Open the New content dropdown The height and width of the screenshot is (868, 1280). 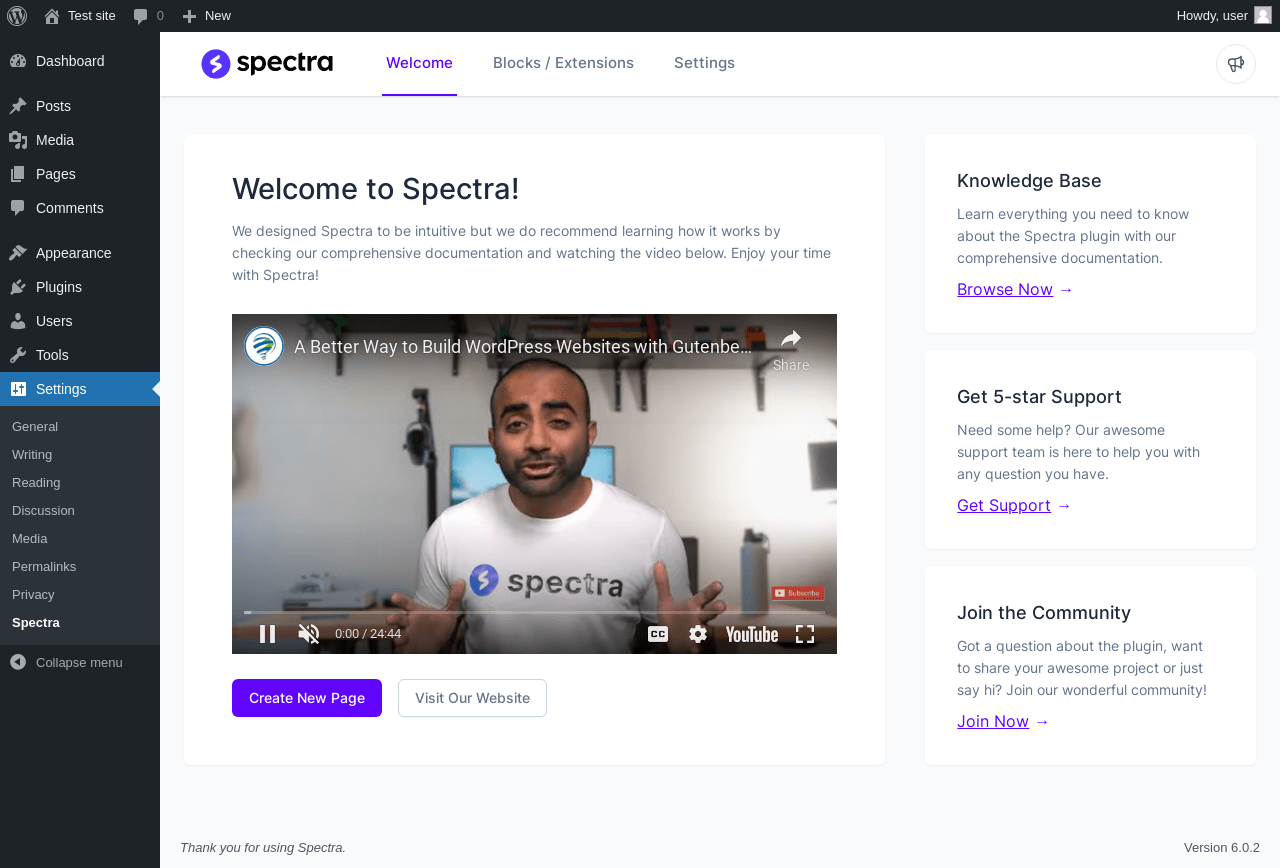(206, 16)
